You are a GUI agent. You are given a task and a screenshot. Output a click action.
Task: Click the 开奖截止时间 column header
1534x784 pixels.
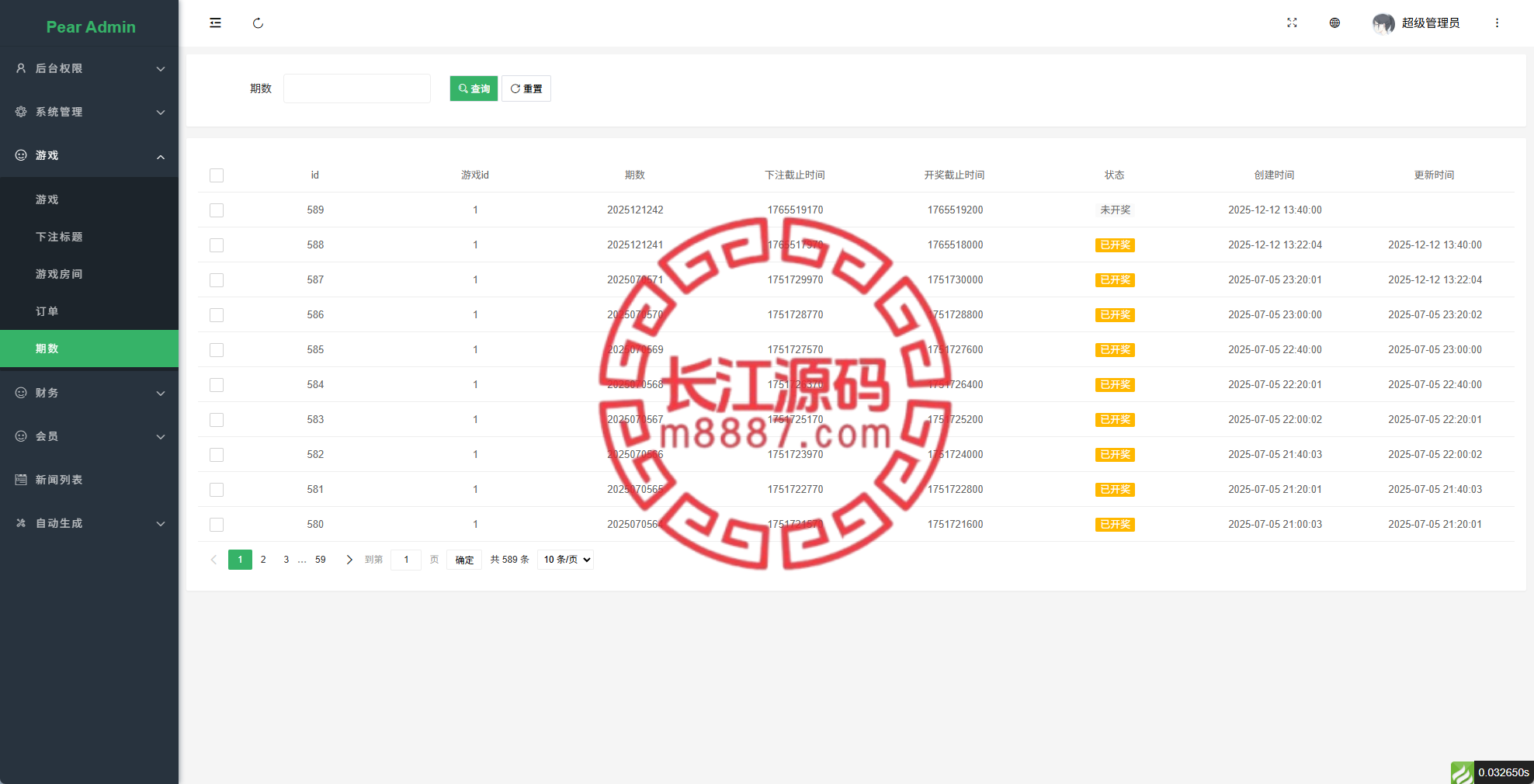pos(955,175)
